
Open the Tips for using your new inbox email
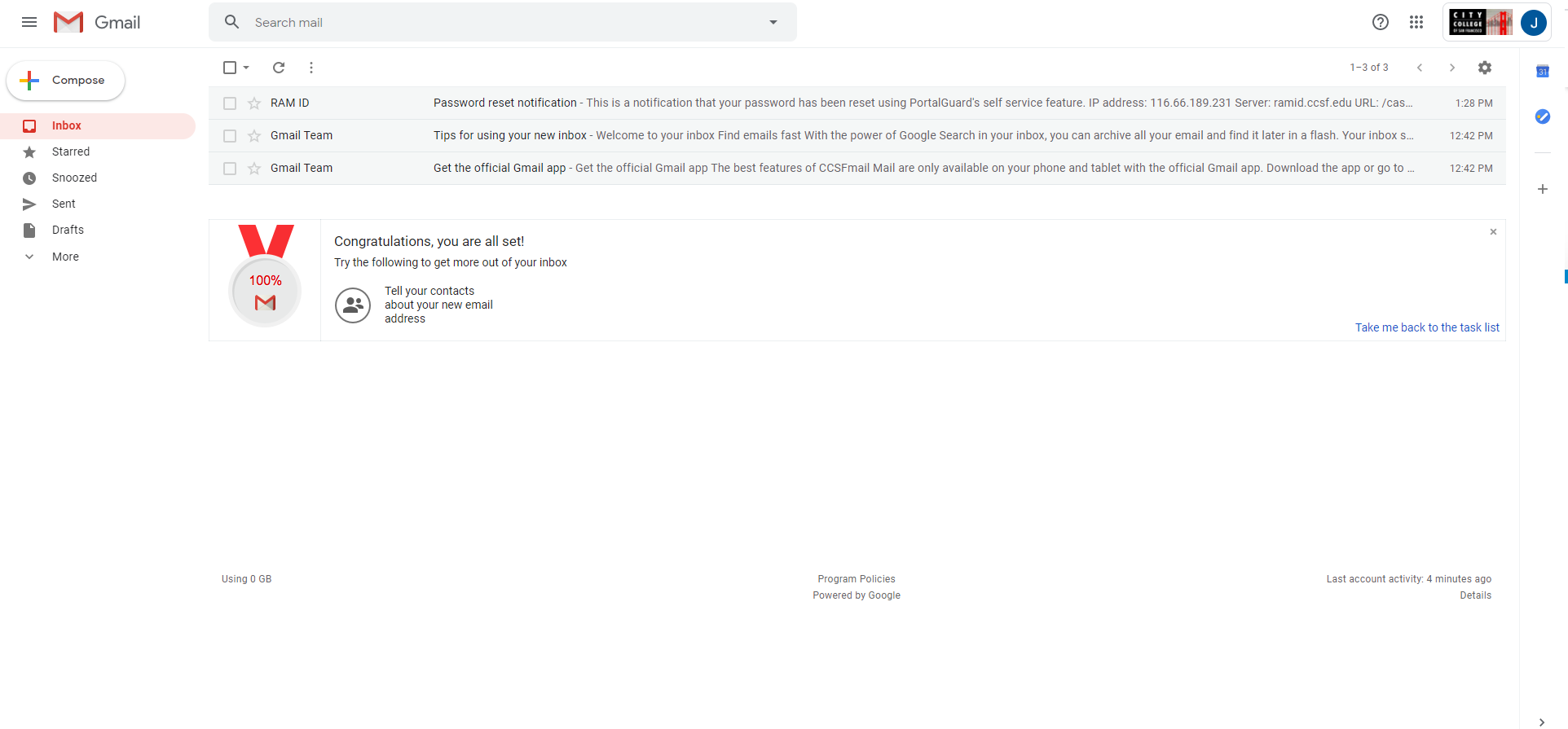[857, 136]
